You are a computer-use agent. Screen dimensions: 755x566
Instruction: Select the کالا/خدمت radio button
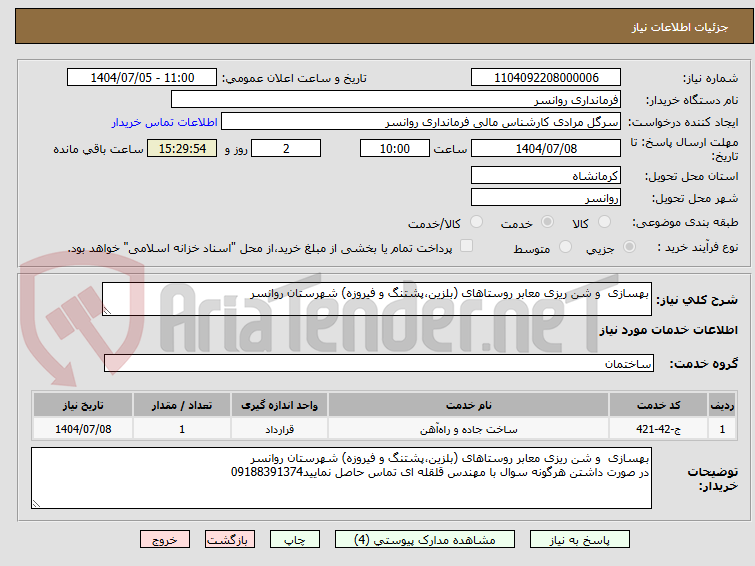coord(476,222)
